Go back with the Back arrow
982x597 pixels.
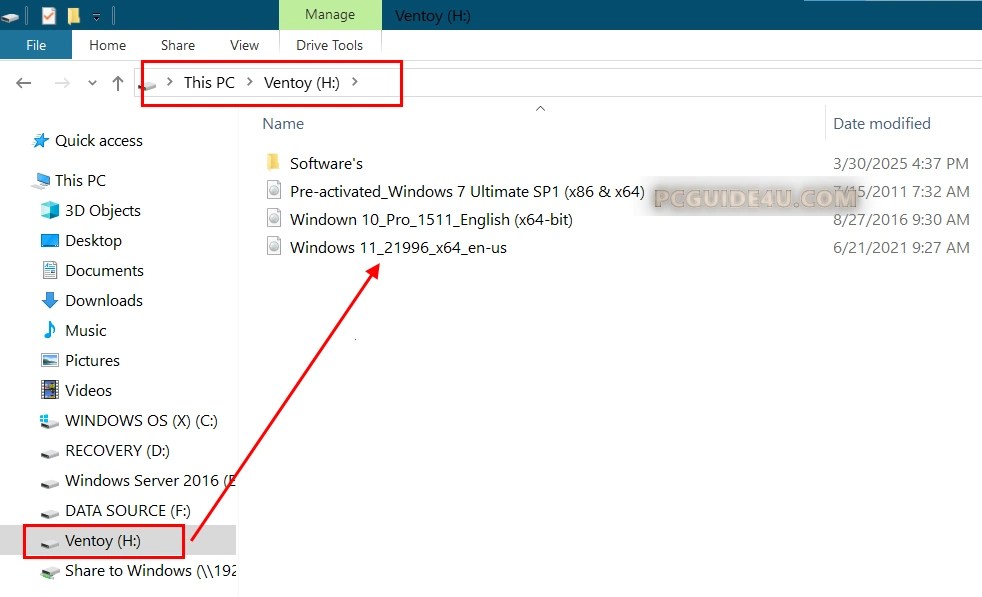24,83
